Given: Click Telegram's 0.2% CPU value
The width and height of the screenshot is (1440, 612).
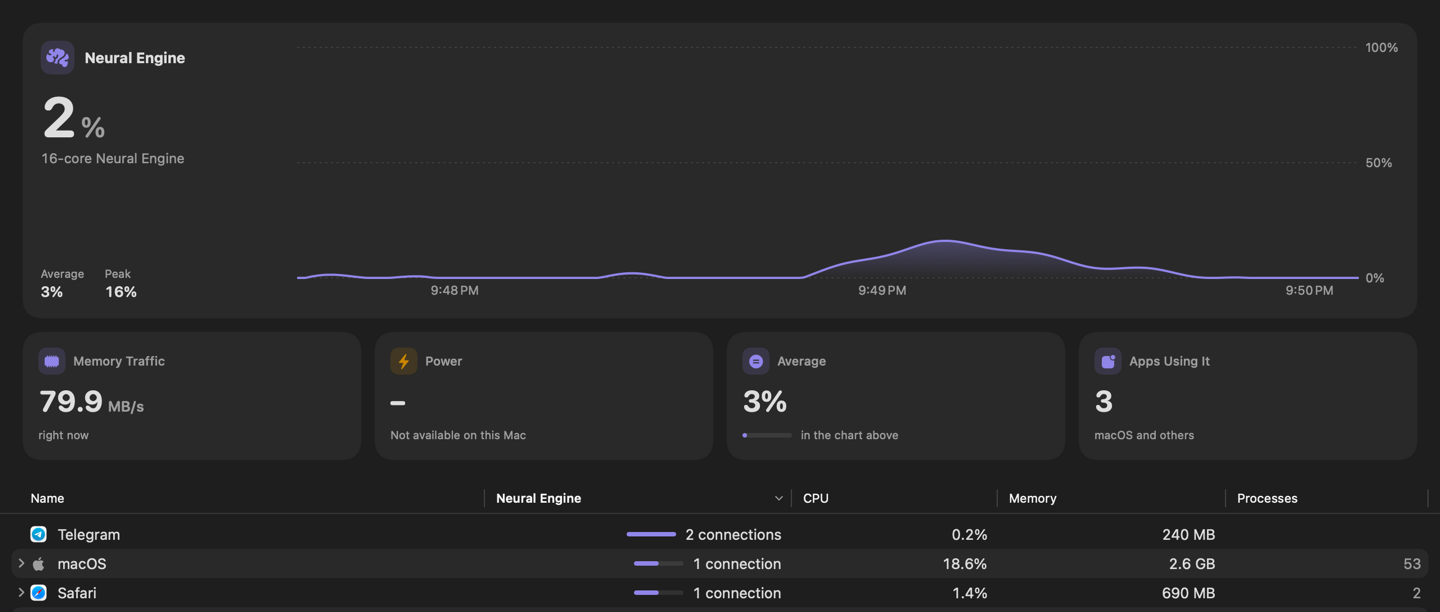Looking at the screenshot, I should click(x=969, y=535).
